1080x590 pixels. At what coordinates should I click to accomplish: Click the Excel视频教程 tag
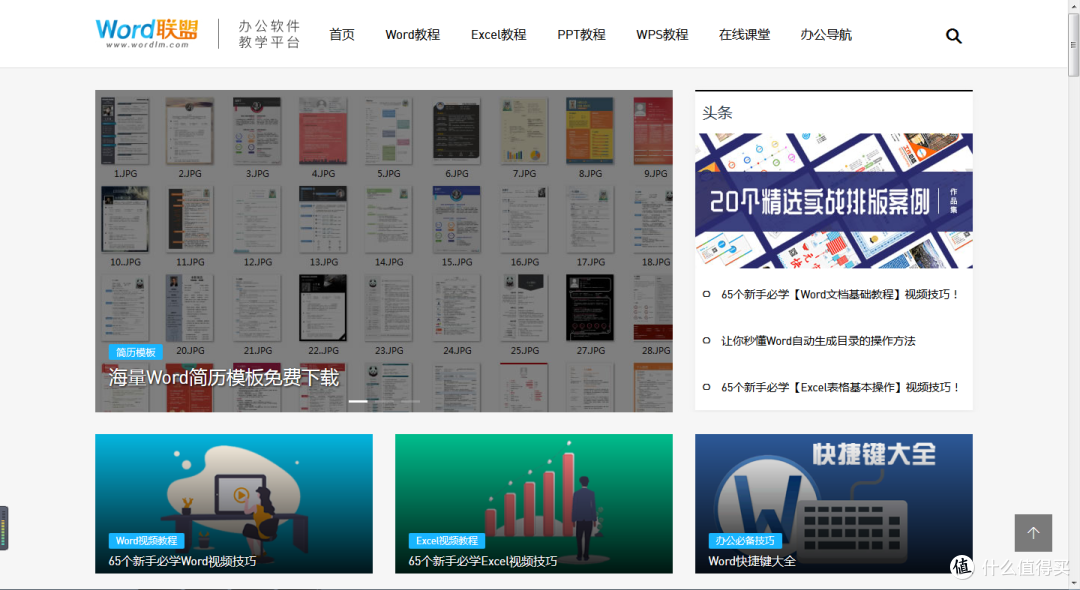446,540
